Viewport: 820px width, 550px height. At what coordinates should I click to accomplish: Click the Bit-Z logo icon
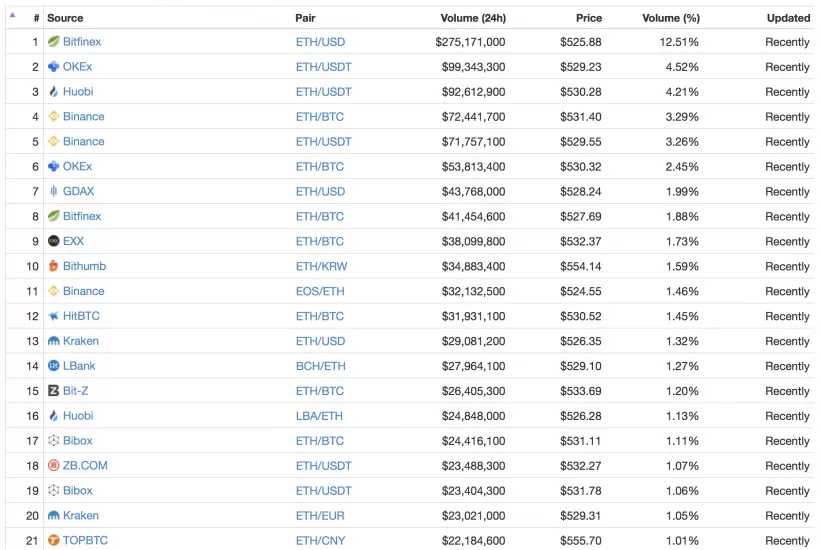tap(54, 391)
